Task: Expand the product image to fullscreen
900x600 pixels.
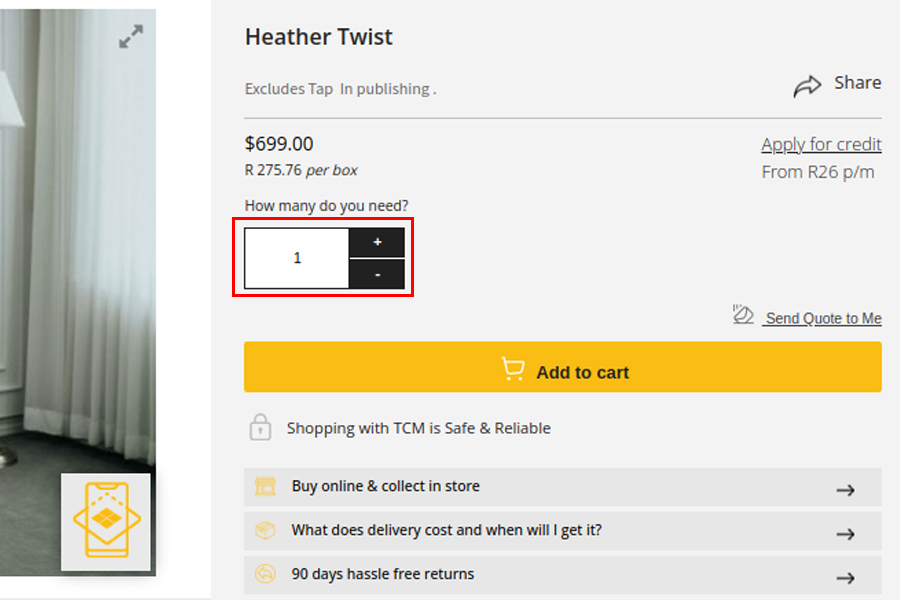Action: tap(131, 36)
